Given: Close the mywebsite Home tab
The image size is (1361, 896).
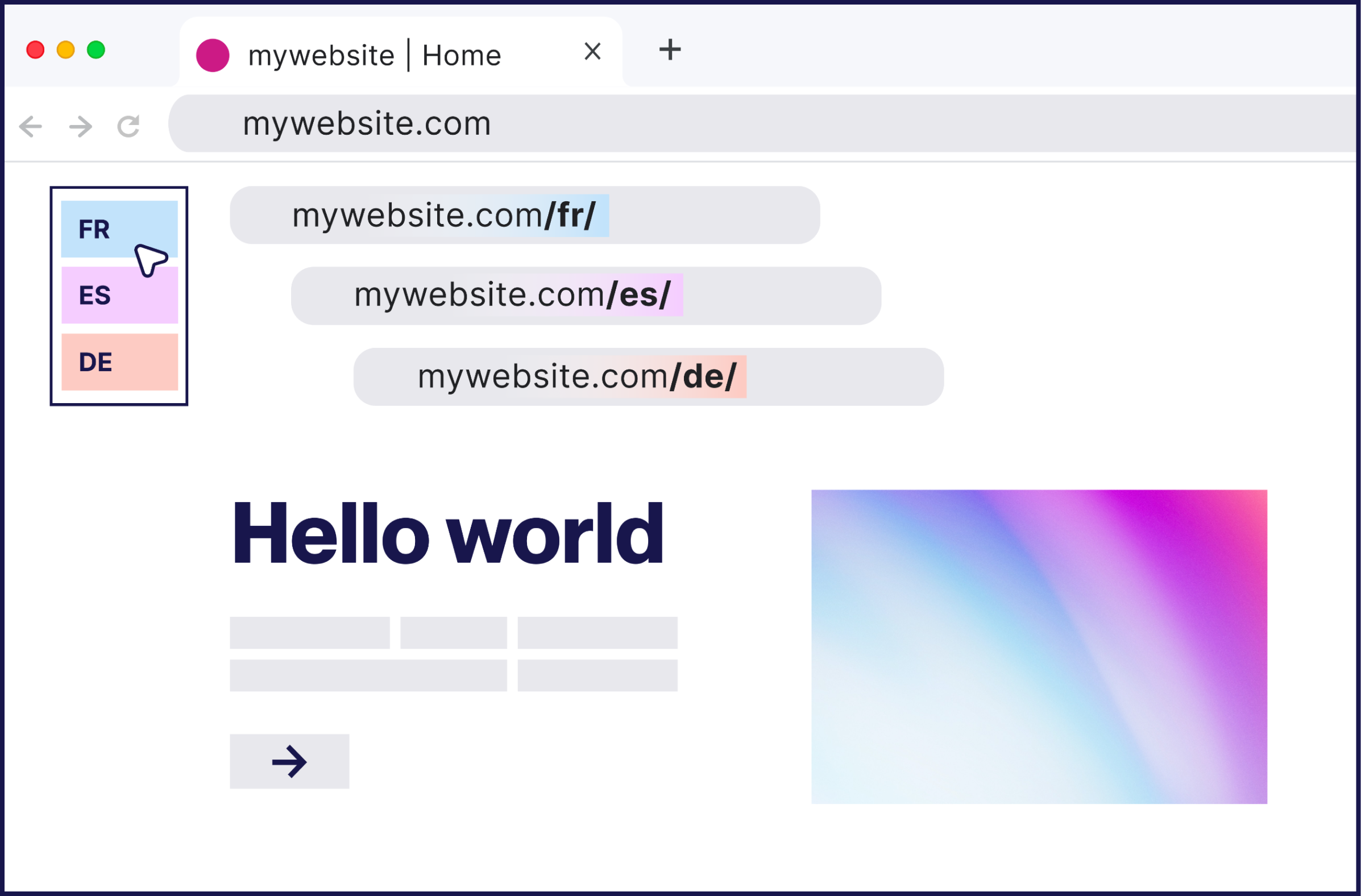Looking at the screenshot, I should [x=592, y=52].
